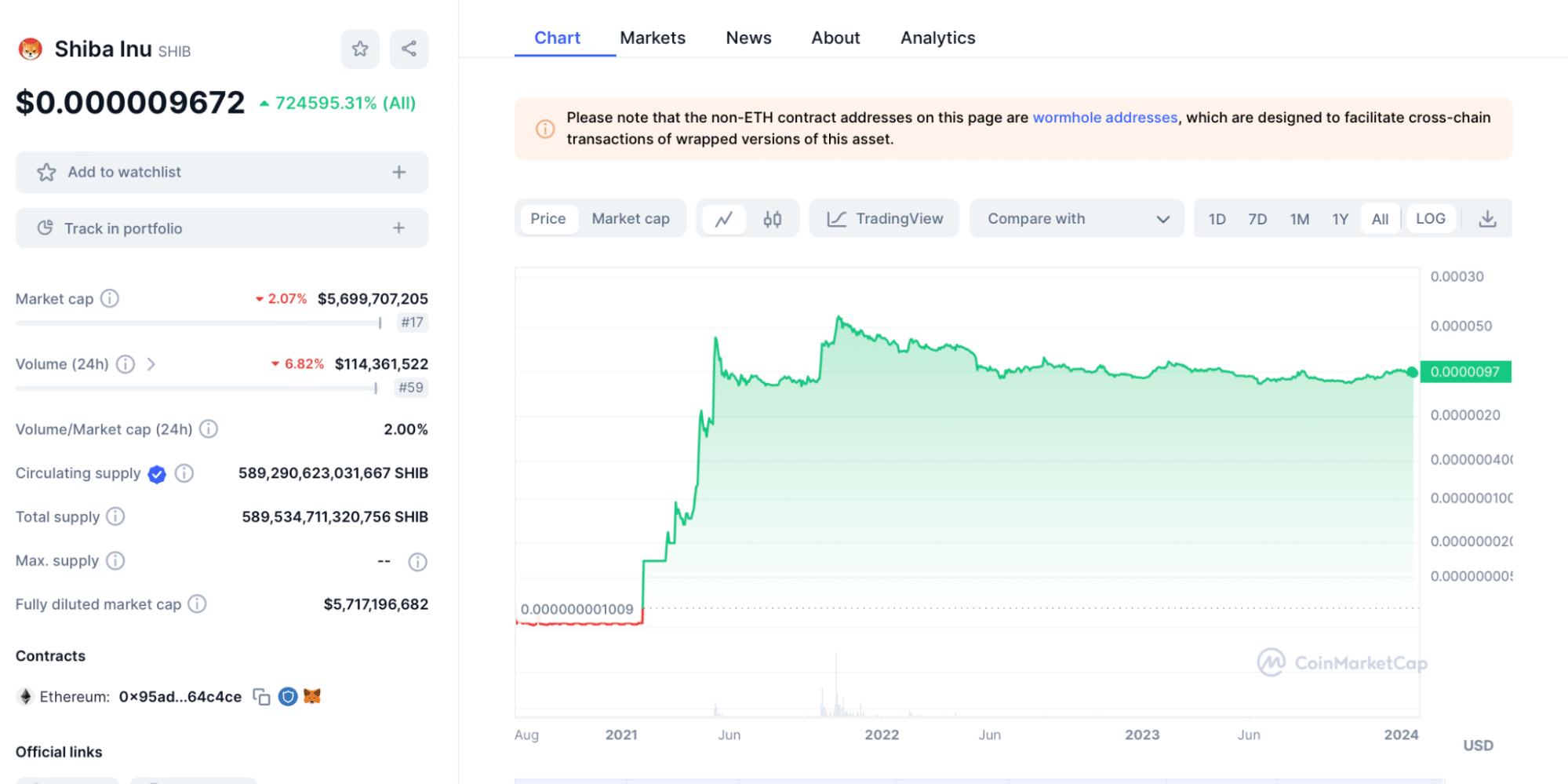The height and width of the screenshot is (784, 1568).
Task: Switch to the Analytics tab
Action: [937, 38]
